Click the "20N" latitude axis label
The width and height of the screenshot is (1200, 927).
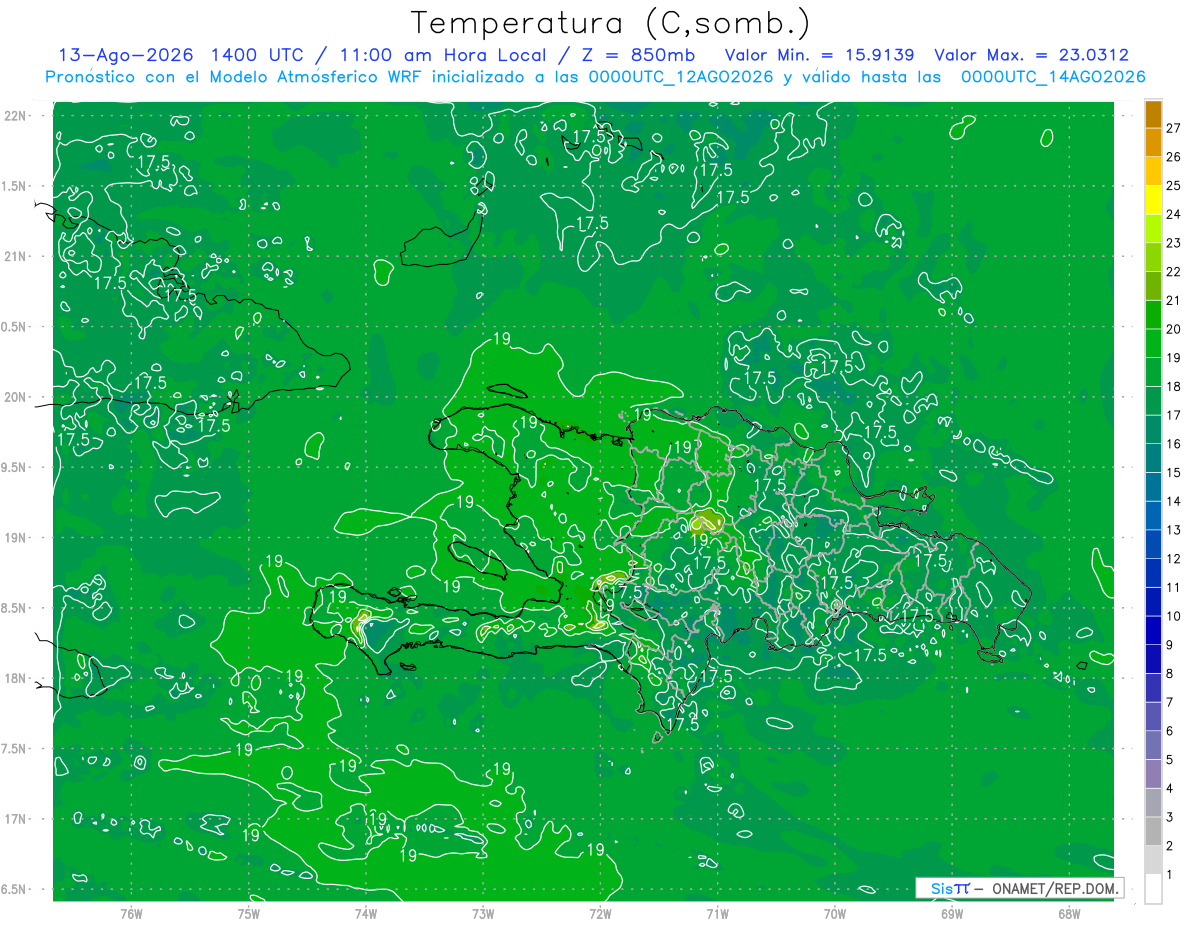point(17,397)
